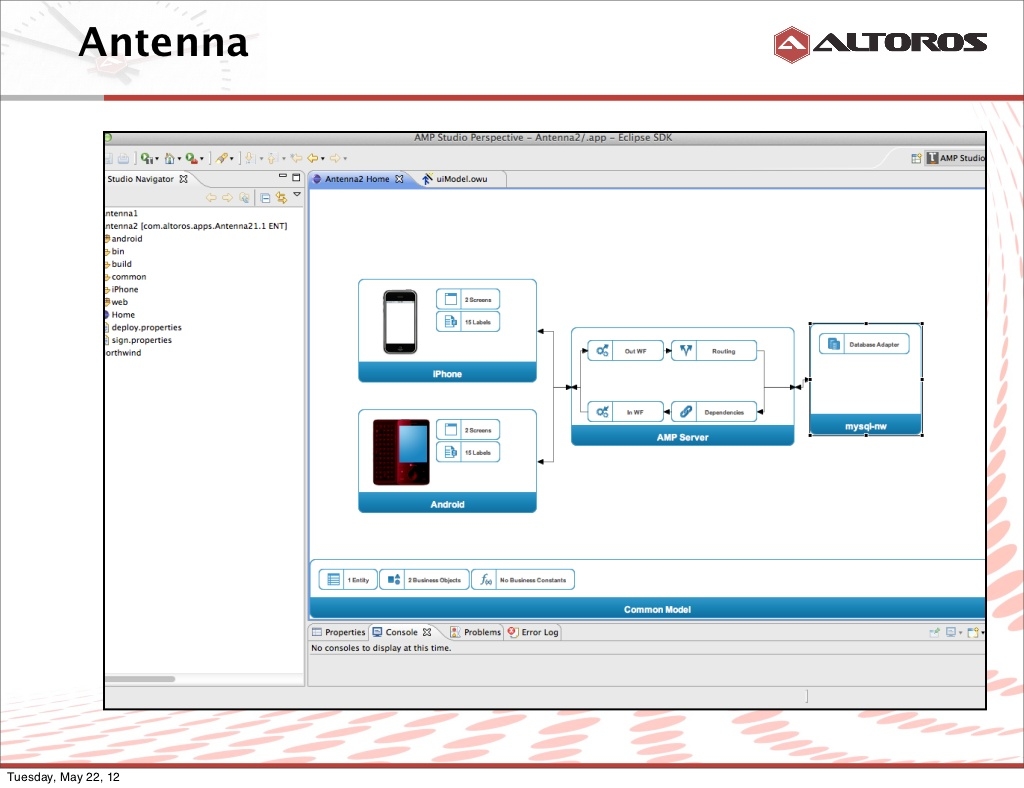Screen dimensions: 1024x788
Task: Open the External Tools dropdown arrow
Action: tap(202, 159)
